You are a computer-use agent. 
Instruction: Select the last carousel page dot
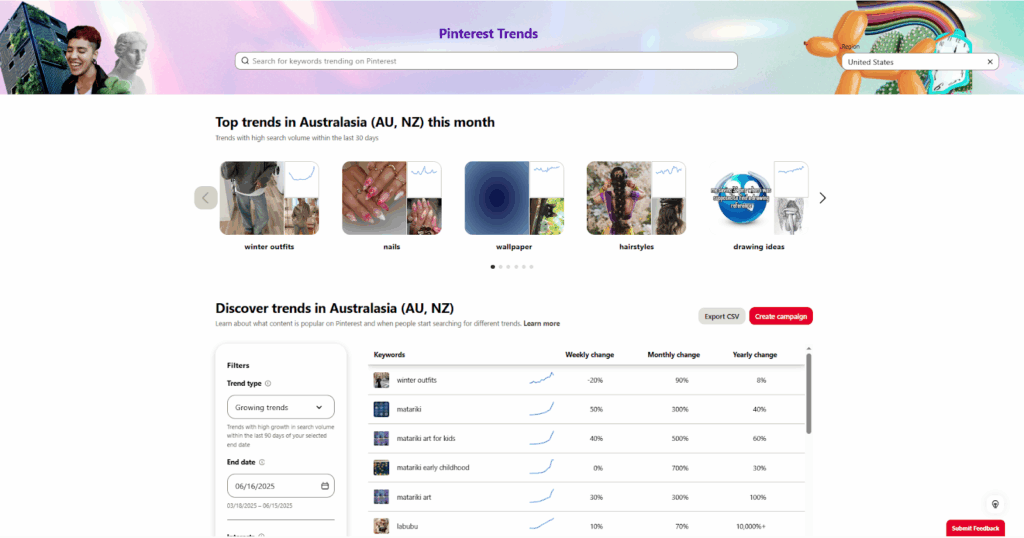pyautogui.click(x=532, y=266)
